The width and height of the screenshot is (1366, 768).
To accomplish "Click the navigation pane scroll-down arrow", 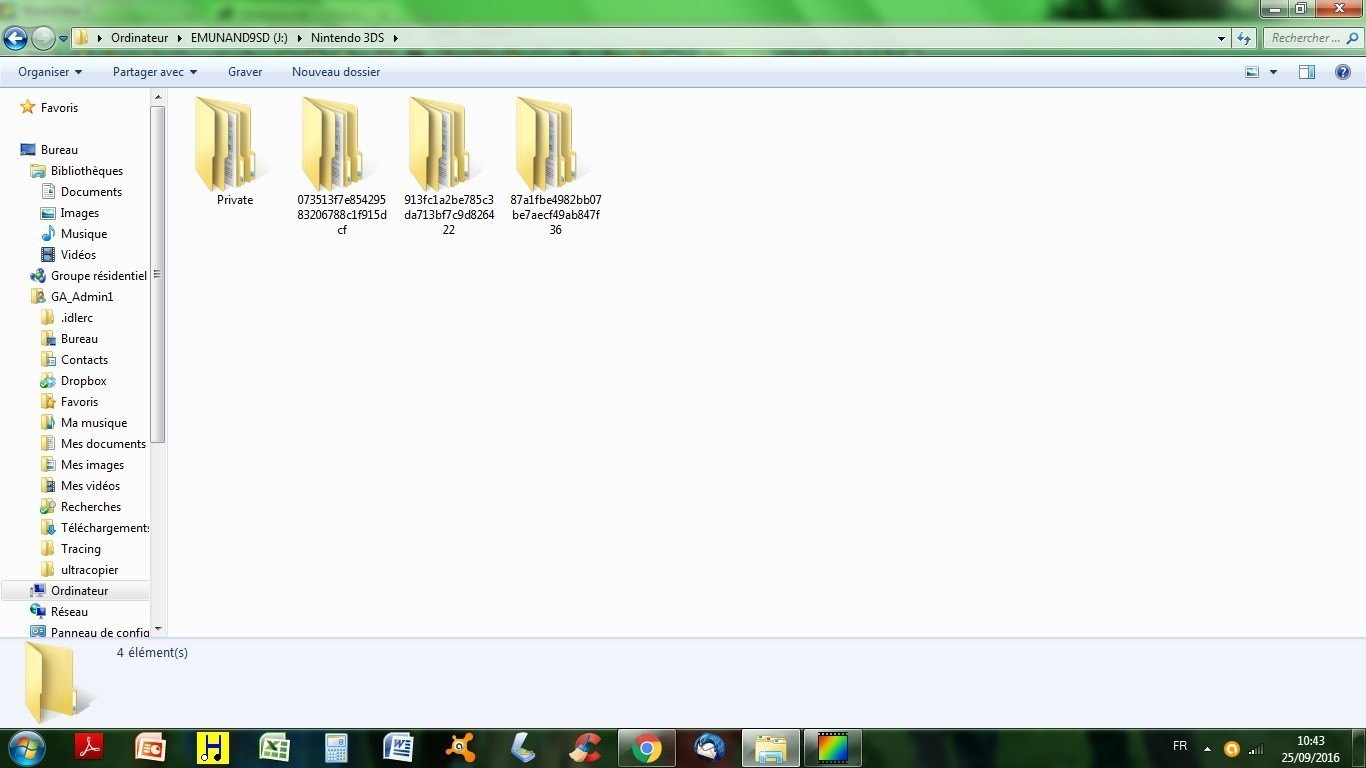I will [157, 629].
